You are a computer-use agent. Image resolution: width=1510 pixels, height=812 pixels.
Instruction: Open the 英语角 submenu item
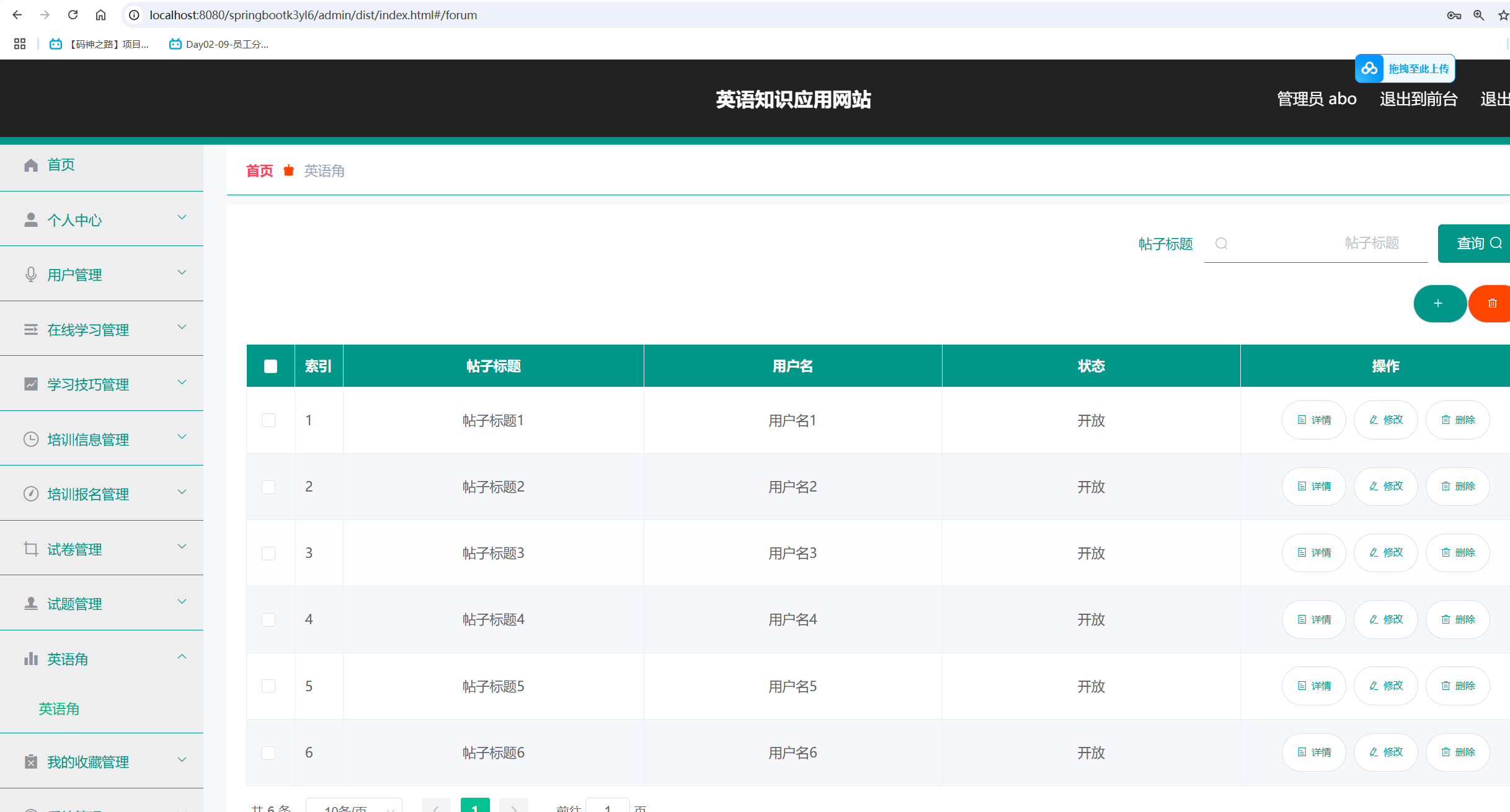(x=59, y=708)
